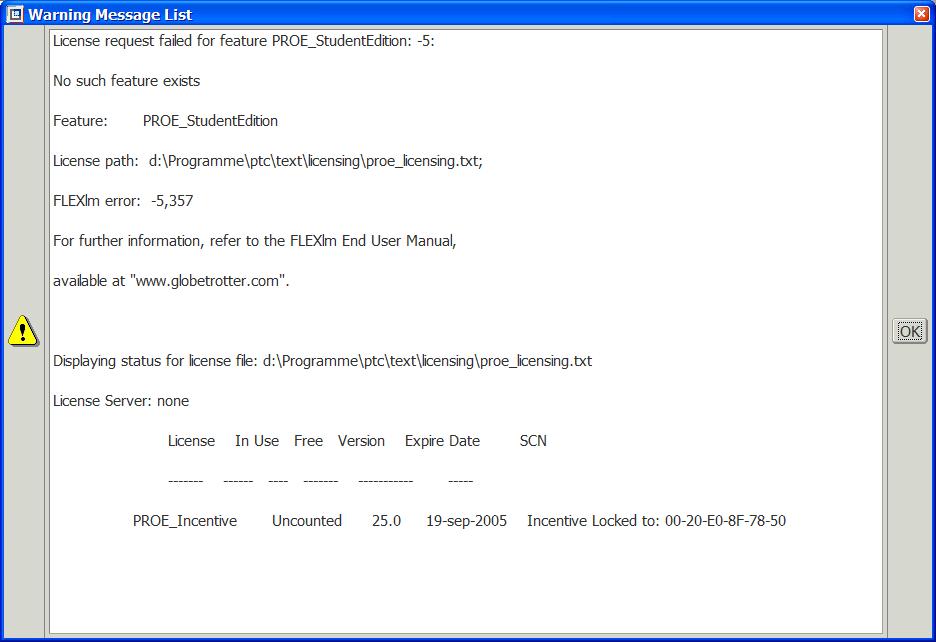Click the Version column header
The height and width of the screenshot is (642, 936).
(x=361, y=441)
